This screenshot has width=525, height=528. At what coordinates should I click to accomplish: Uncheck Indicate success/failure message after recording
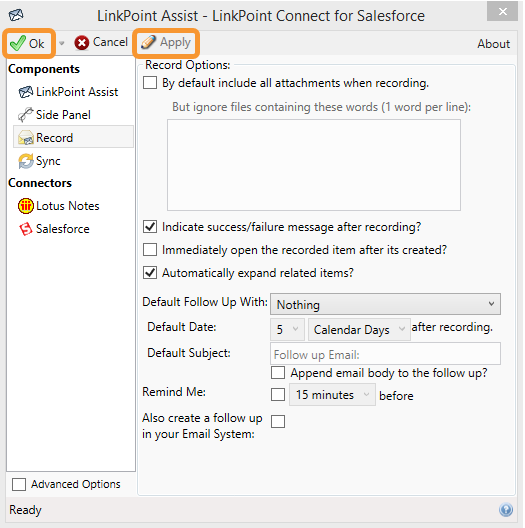150,227
